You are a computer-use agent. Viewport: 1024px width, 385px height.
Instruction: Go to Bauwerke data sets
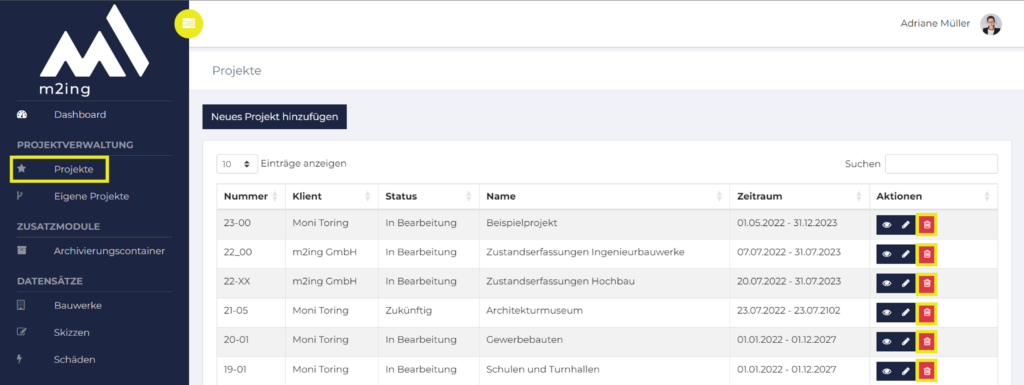(x=78, y=305)
